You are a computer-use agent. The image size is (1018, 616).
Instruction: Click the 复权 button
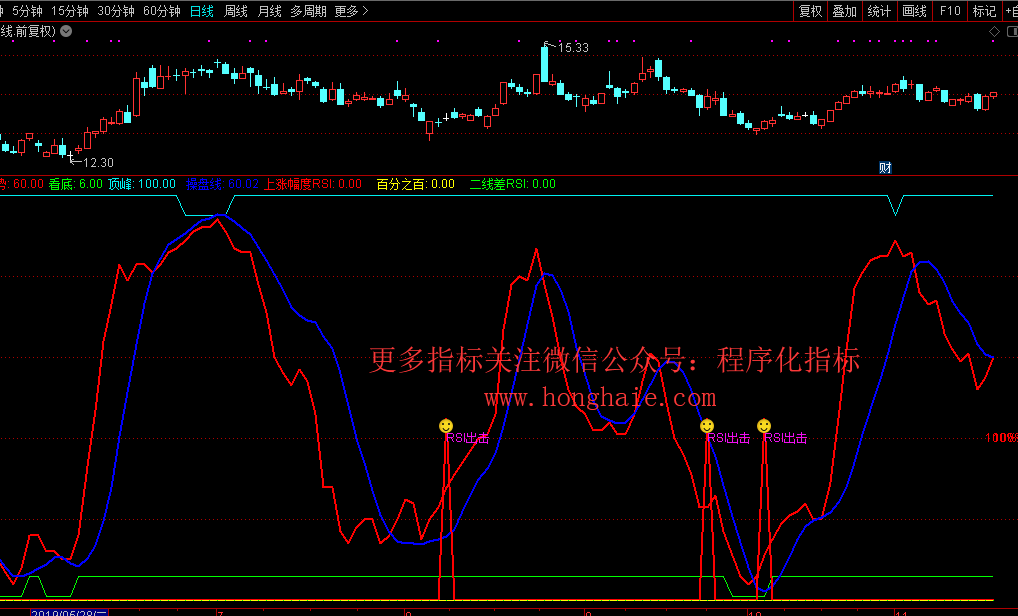pos(810,11)
